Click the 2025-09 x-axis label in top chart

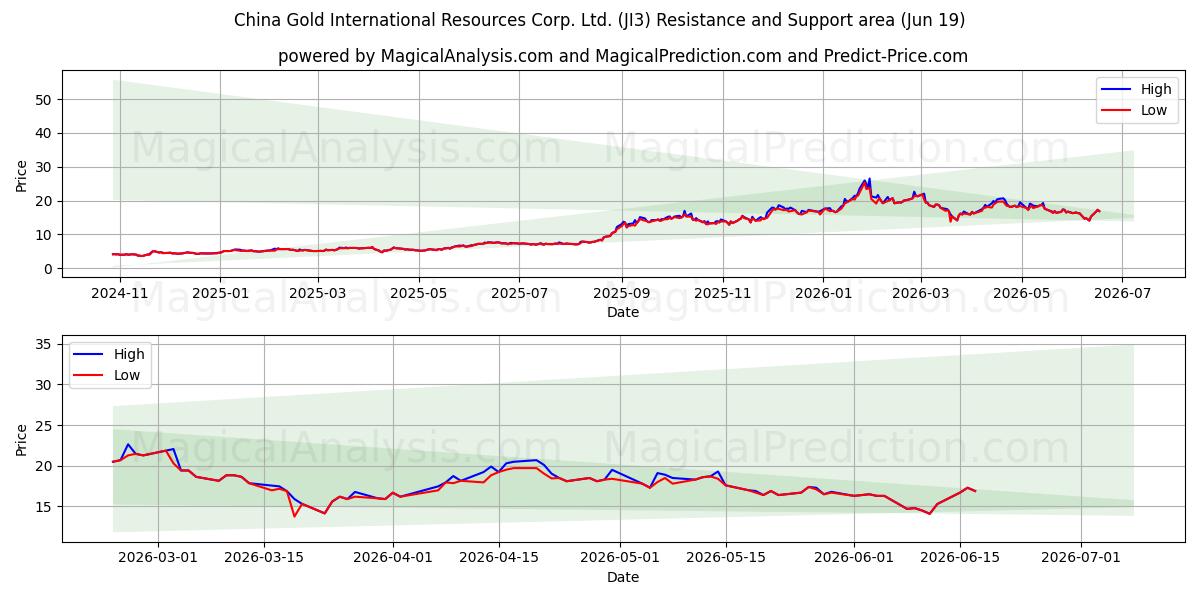(x=622, y=294)
